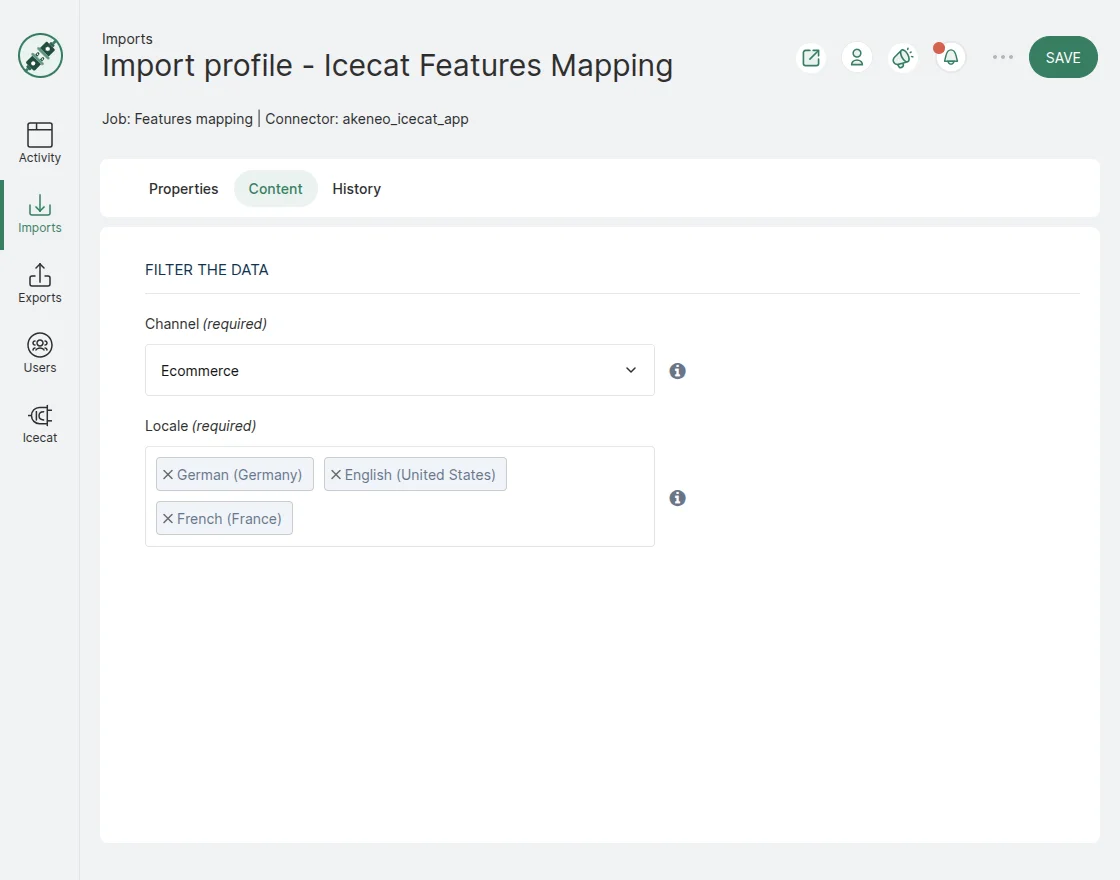Viewport: 1120px width, 880px height.
Task: Open the external link icon in the header
Action: (x=810, y=57)
